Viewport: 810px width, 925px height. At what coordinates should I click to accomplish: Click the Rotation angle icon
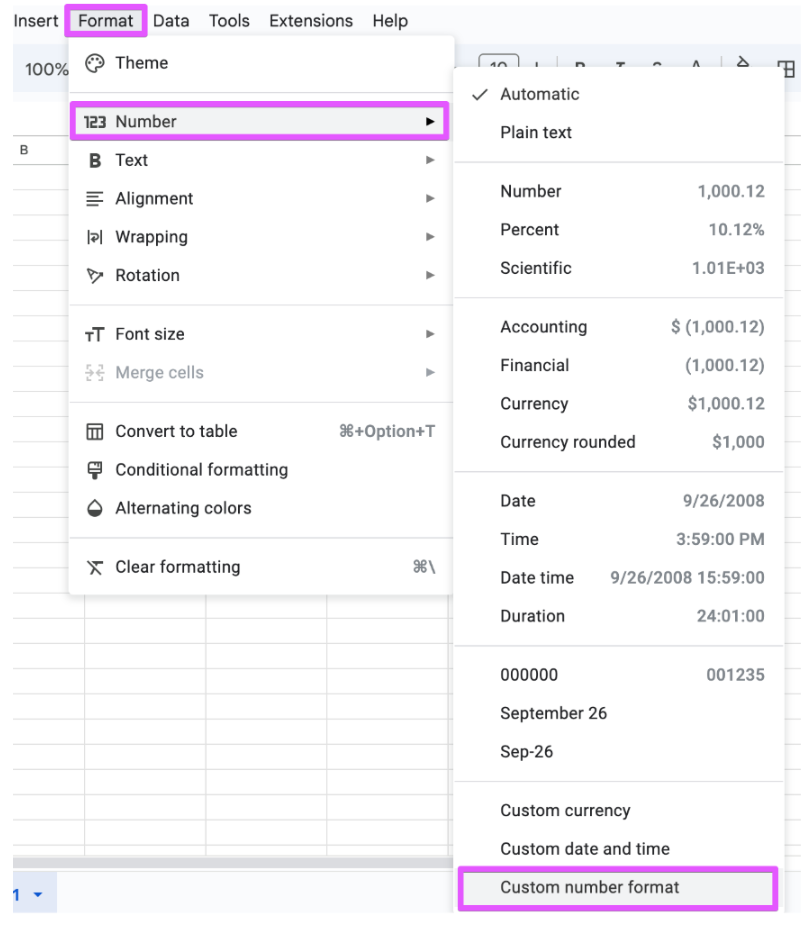click(x=95, y=276)
